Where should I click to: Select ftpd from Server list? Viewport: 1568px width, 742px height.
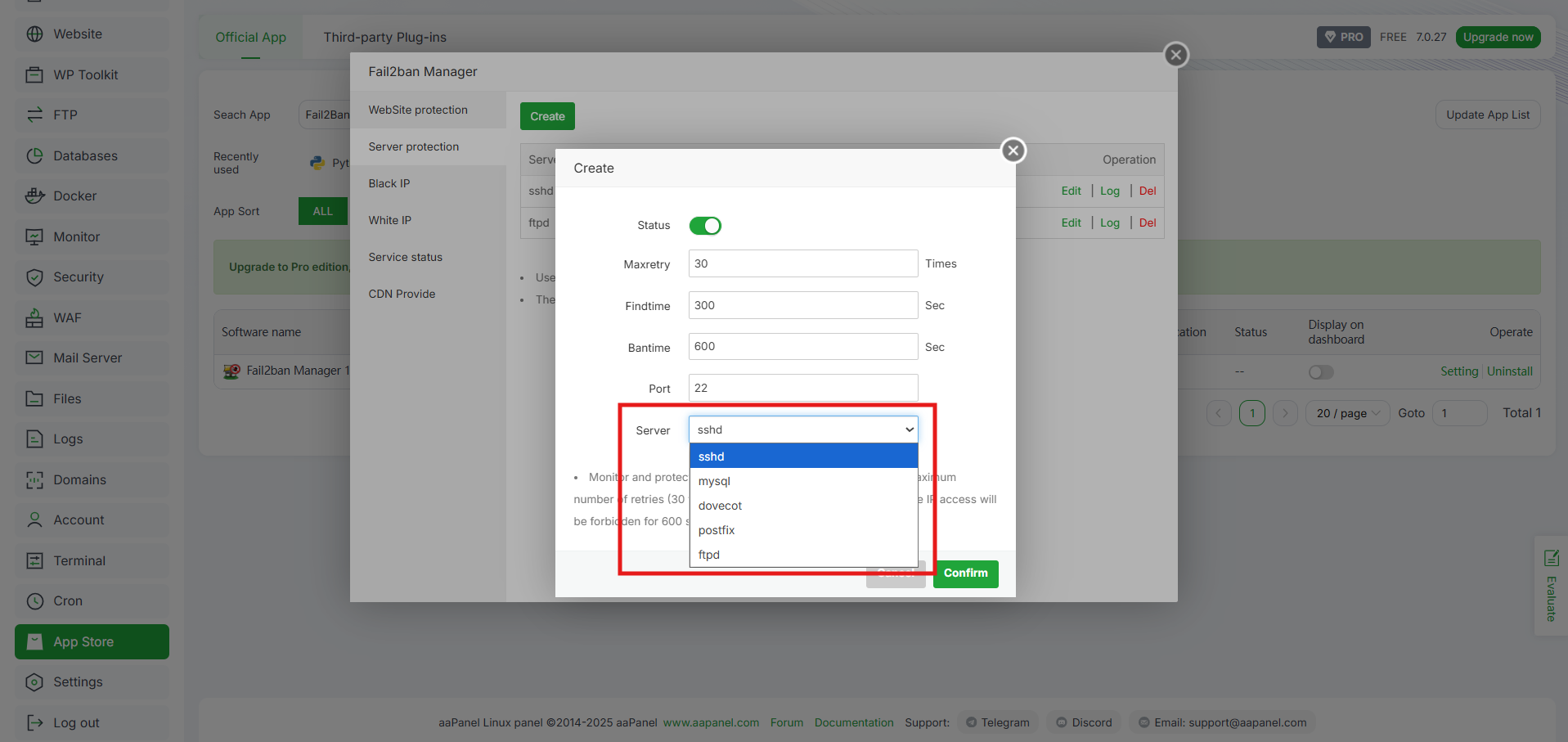click(803, 555)
